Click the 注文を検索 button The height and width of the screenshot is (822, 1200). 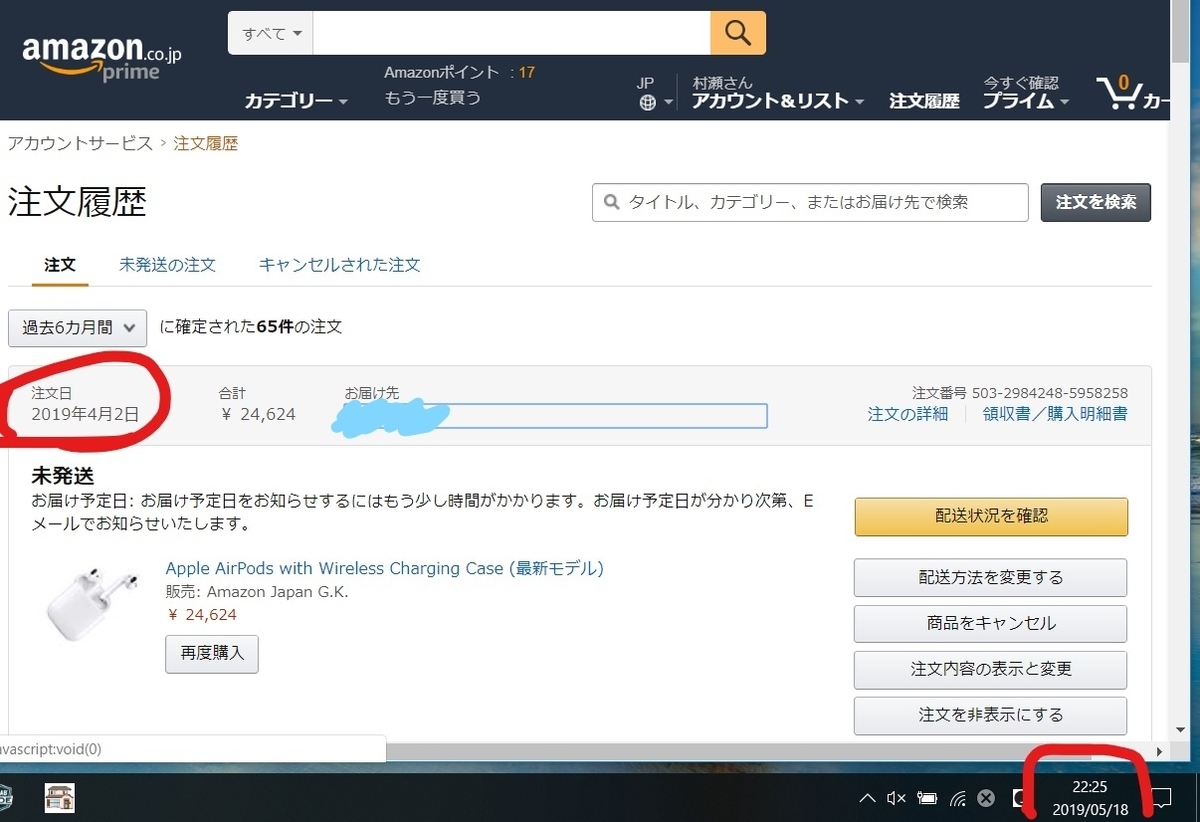(x=1096, y=202)
